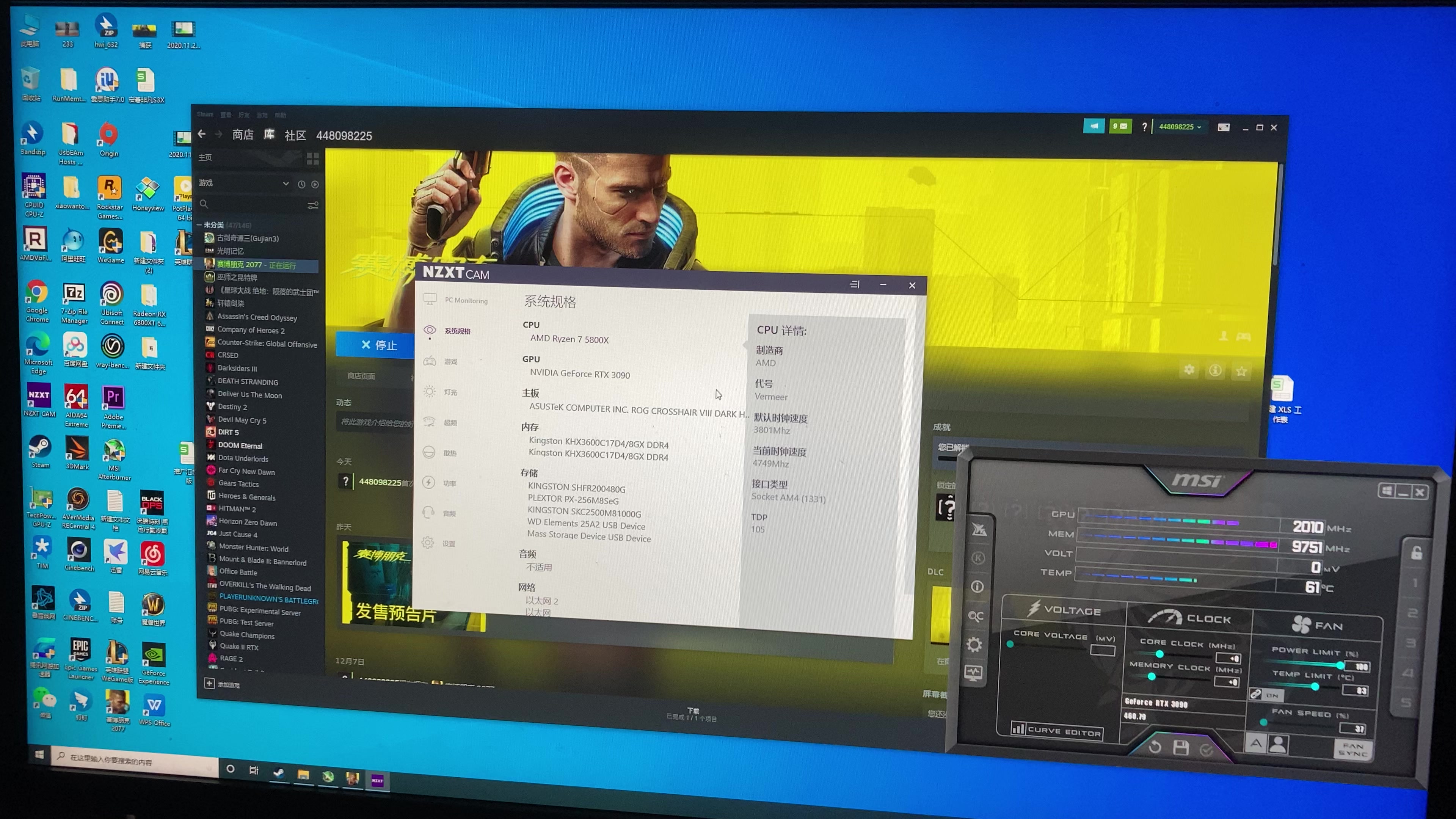
Task: Apply Afterburner settings with the checkmark icon
Action: (1206, 750)
